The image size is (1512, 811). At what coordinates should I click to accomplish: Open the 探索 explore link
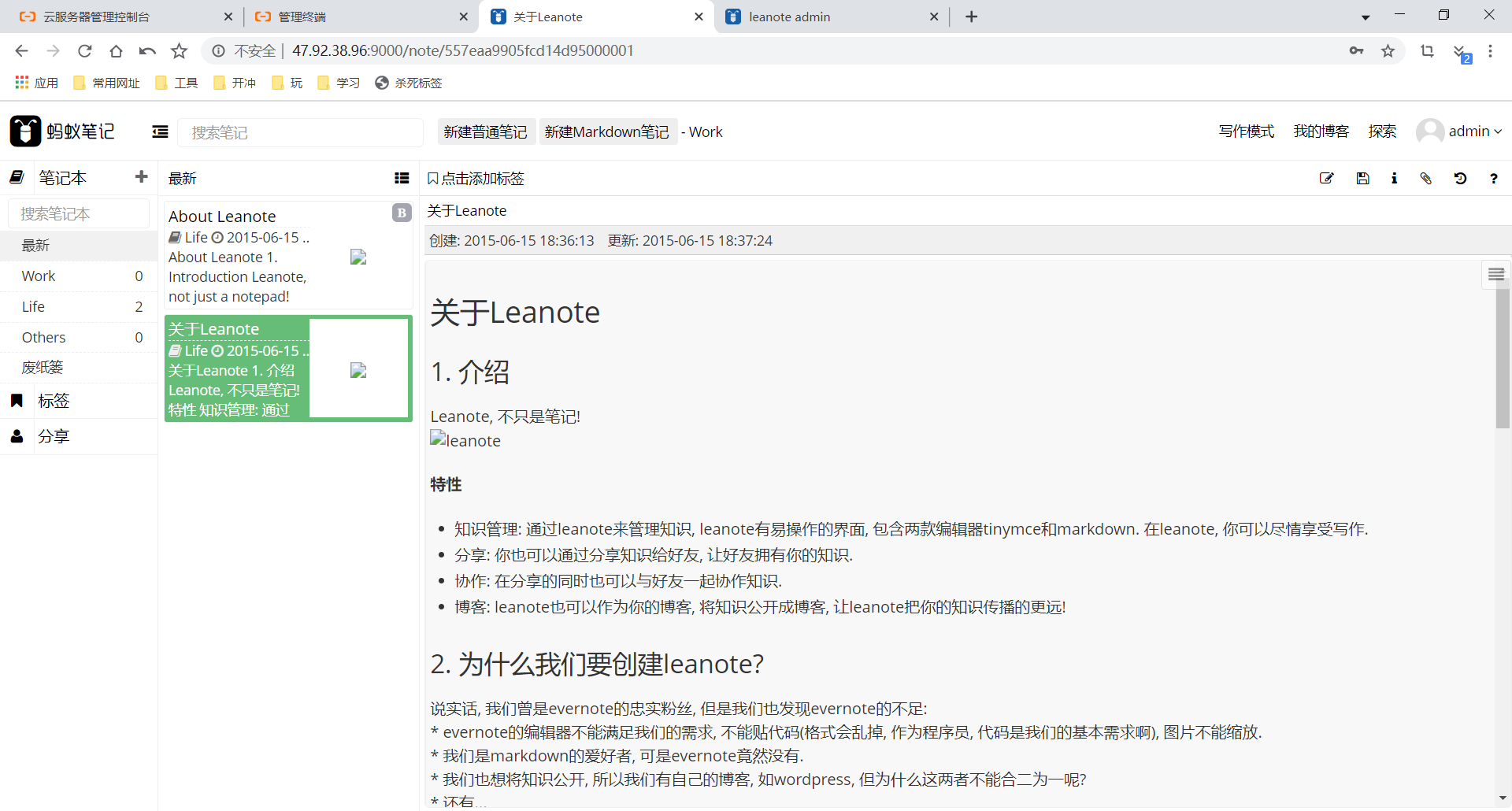[1382, 131]
